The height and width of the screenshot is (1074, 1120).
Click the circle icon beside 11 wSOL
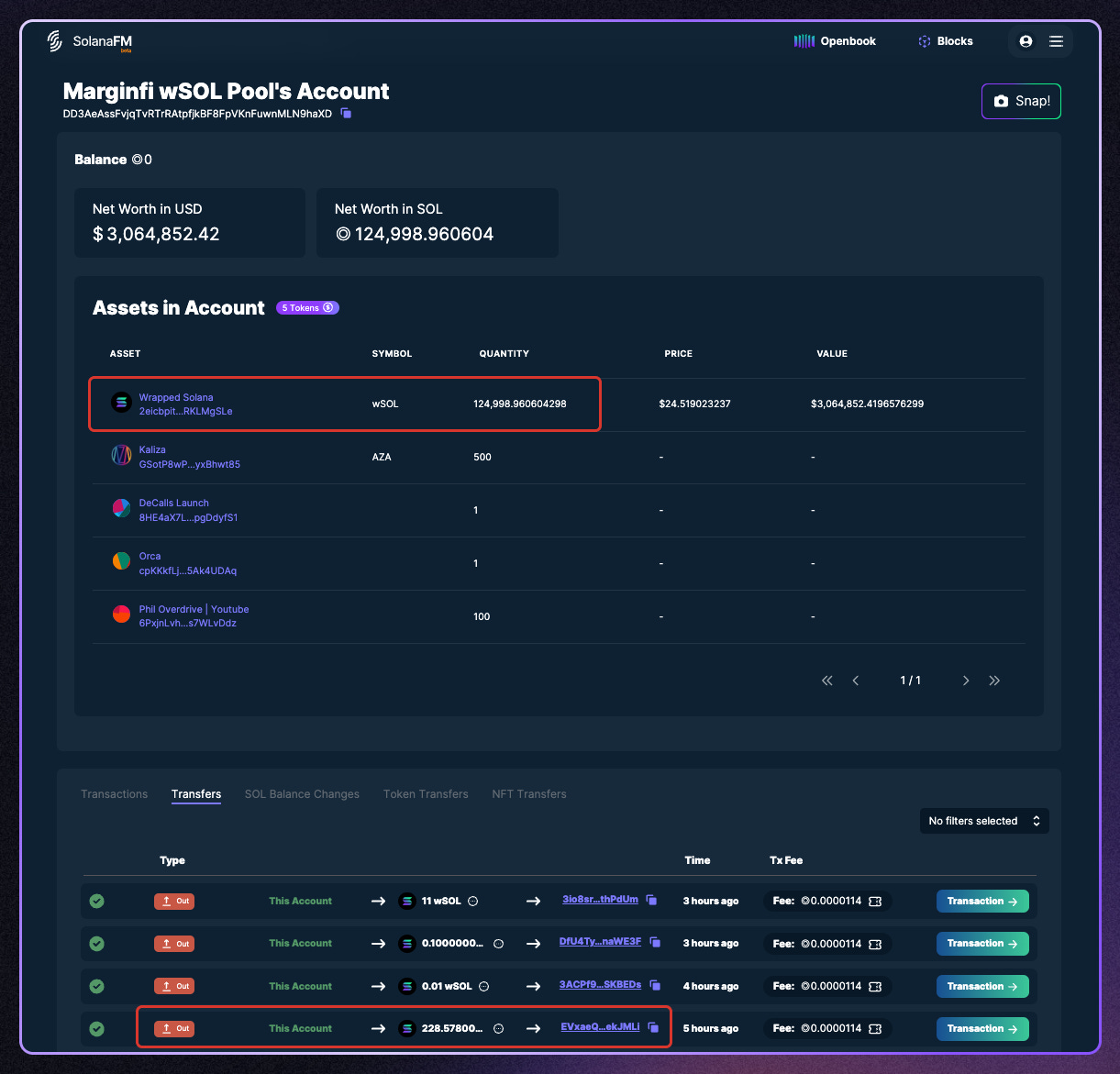(473, 902)
